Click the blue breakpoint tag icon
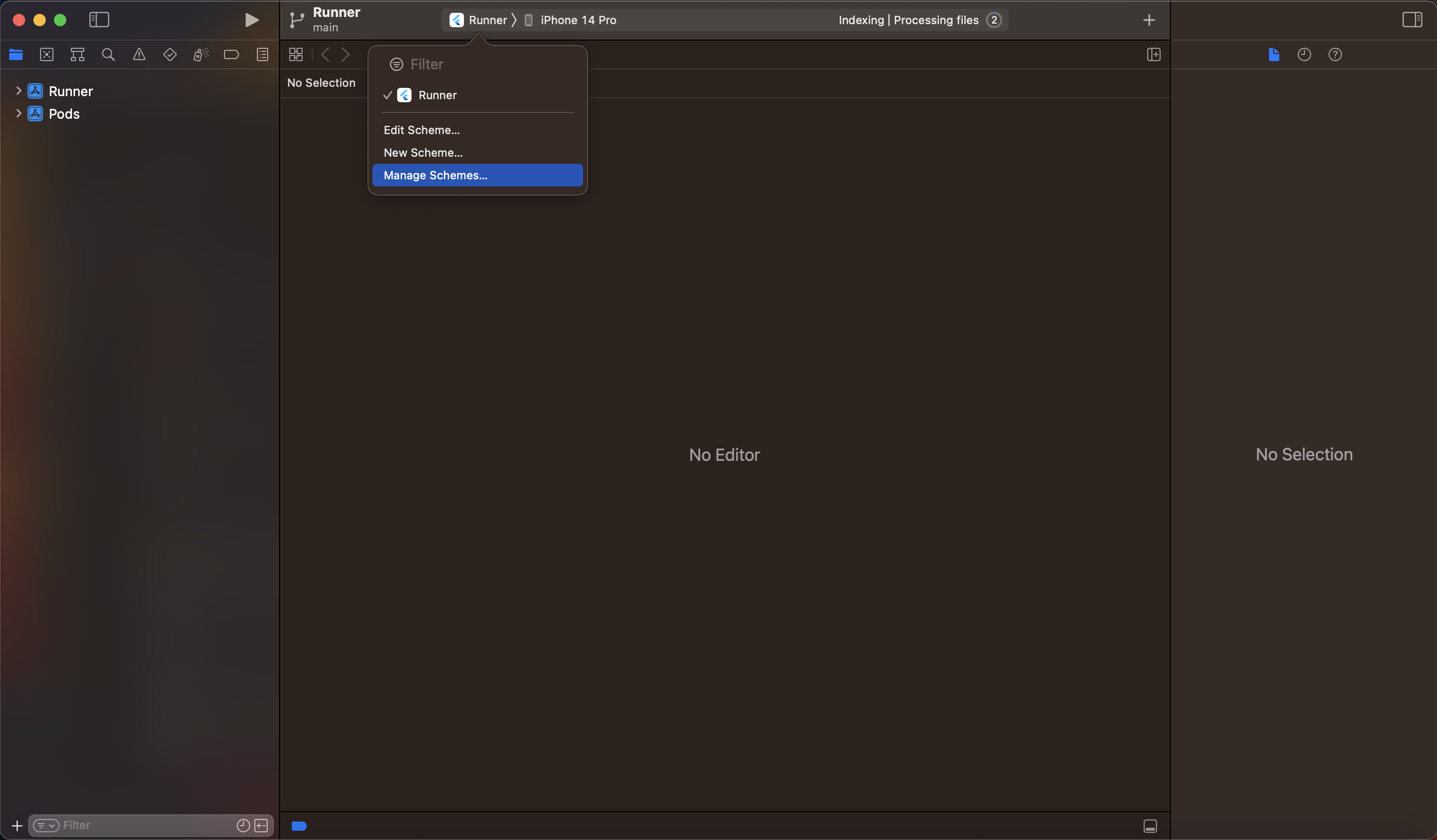1437x840 pixels. point(300,826)
